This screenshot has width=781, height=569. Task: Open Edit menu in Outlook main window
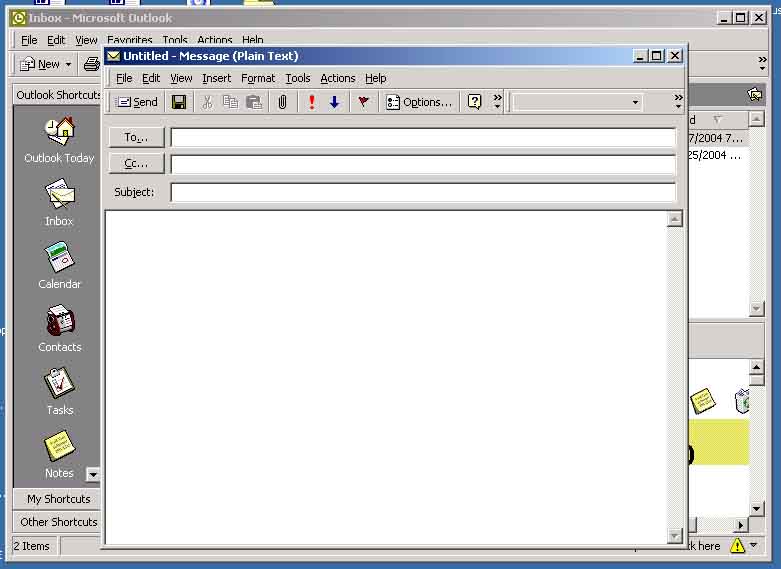56,40
